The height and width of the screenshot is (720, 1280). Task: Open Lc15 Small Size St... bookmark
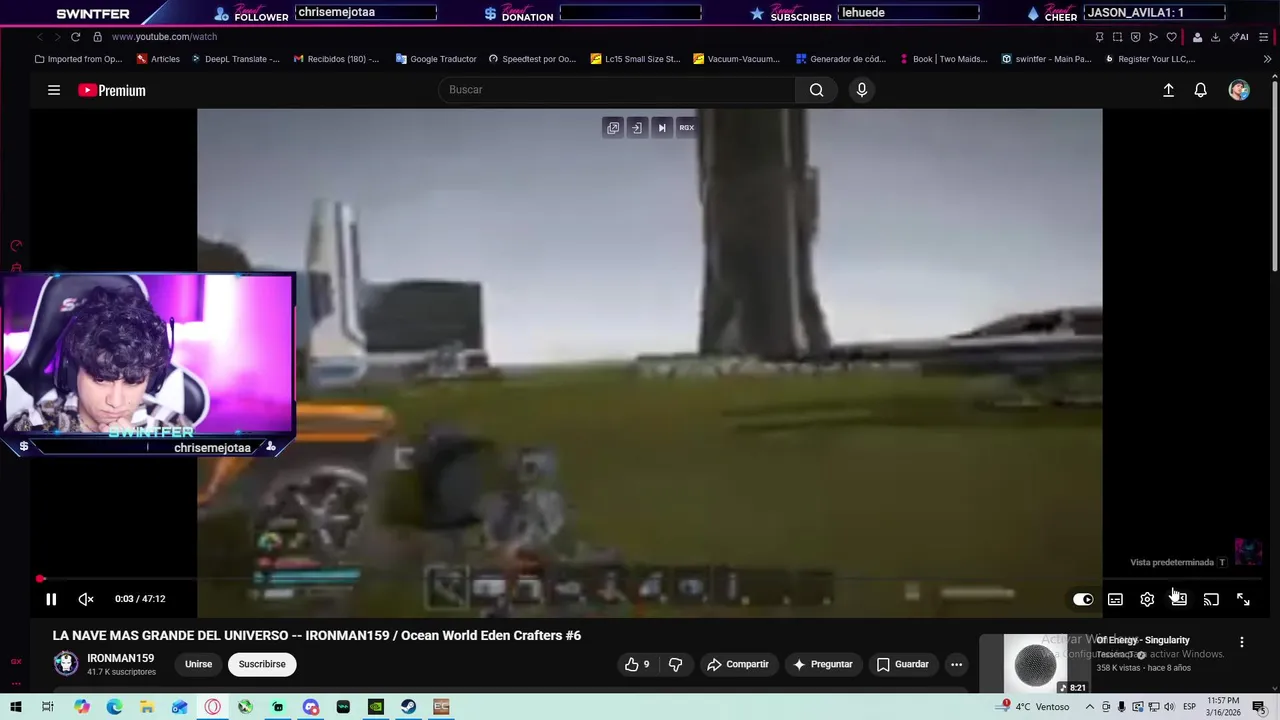click(635, 59)
